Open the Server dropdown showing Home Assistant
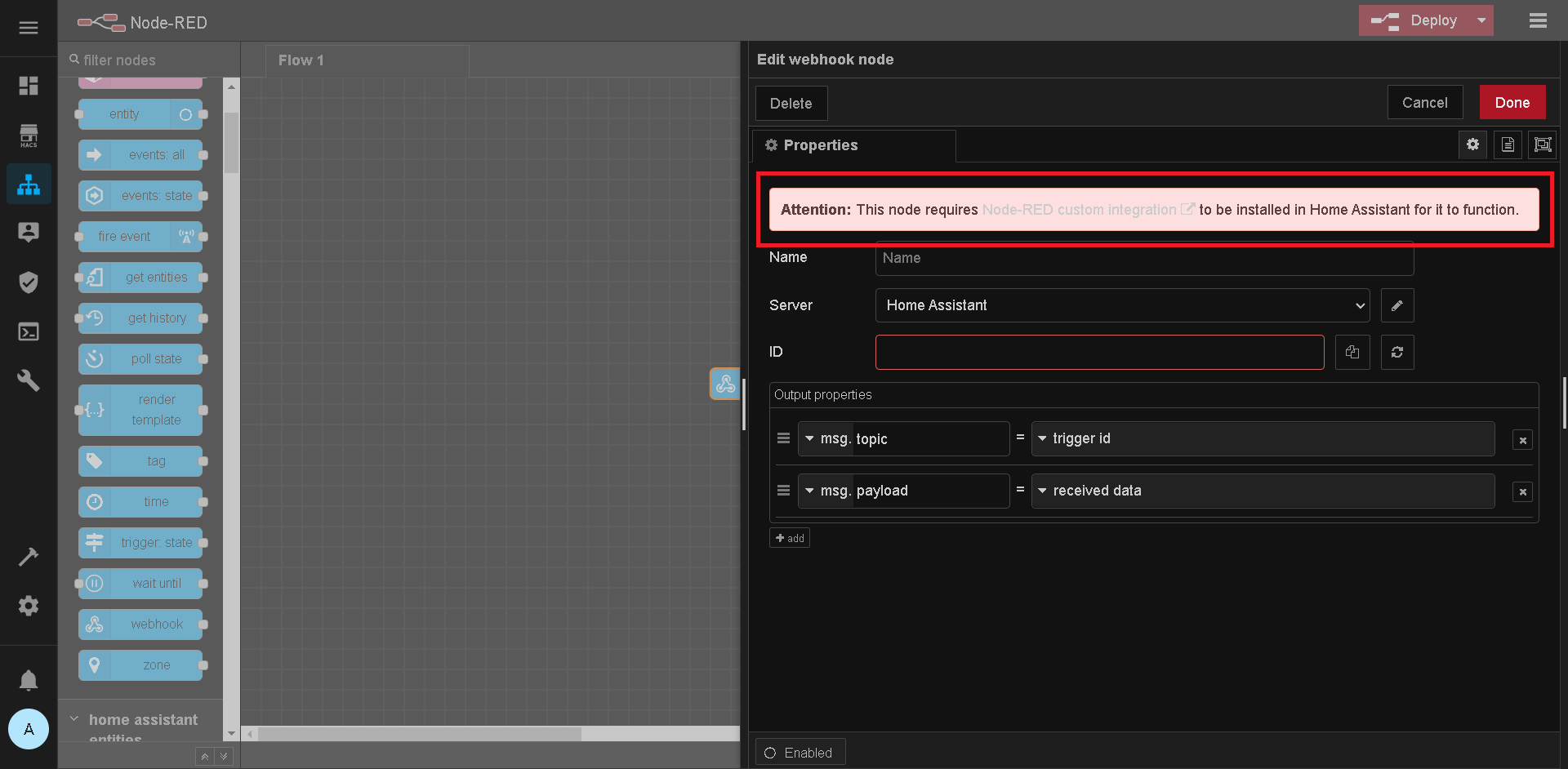 click(1123, 305)
